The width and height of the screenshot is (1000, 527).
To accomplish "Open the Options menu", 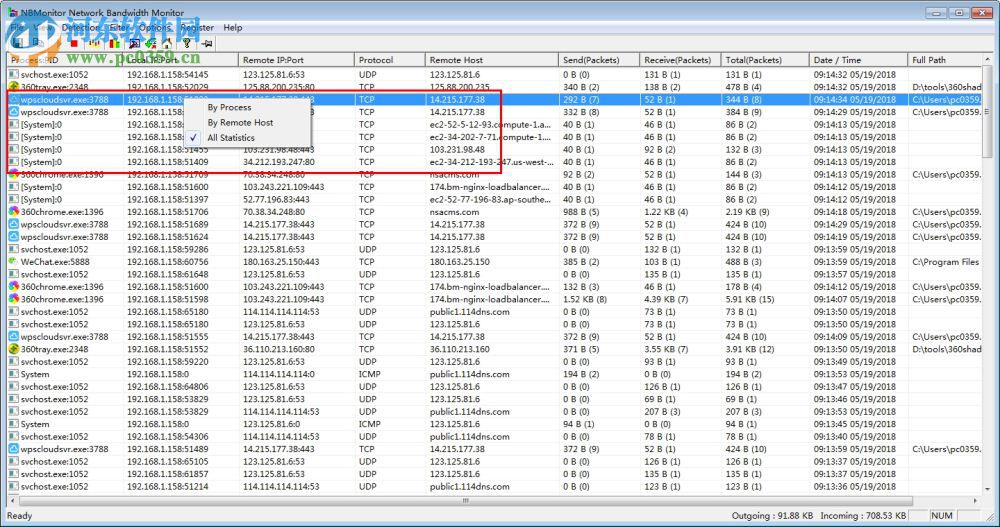I will click(x=154, y=27).
